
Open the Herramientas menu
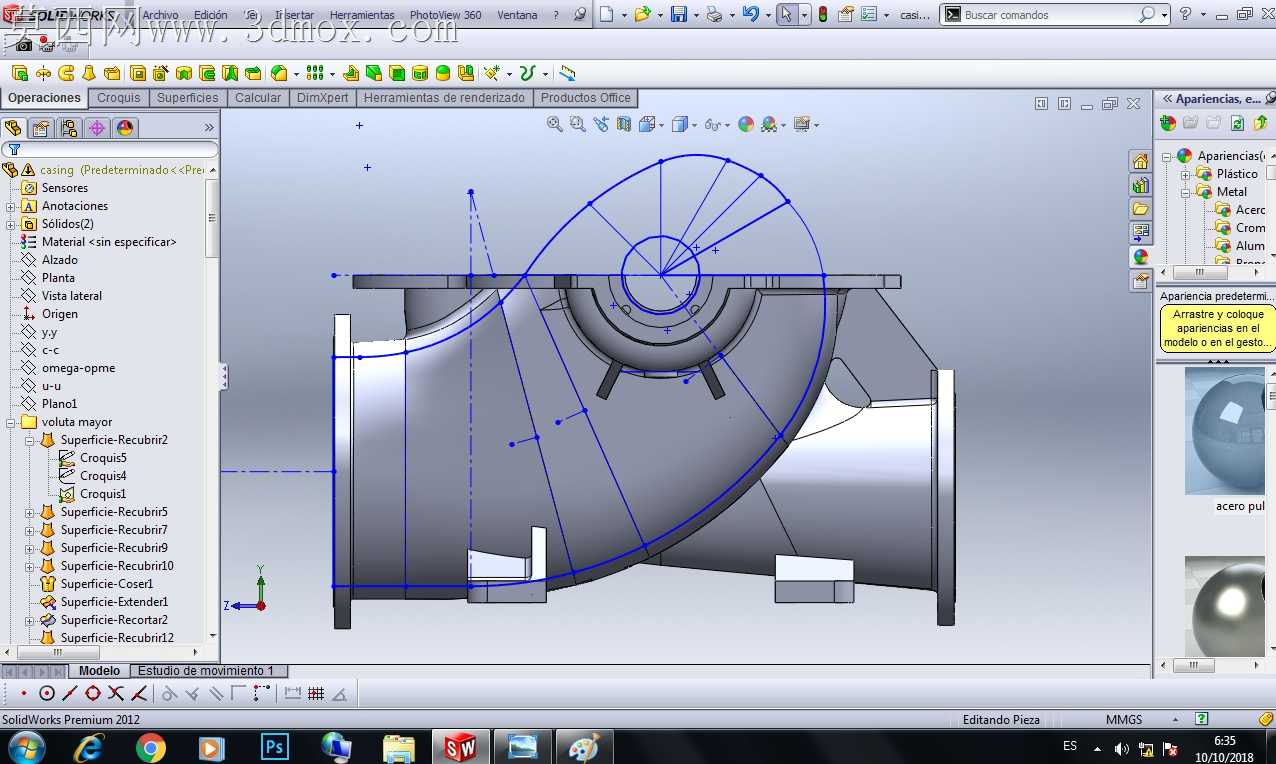pos(362,15)
